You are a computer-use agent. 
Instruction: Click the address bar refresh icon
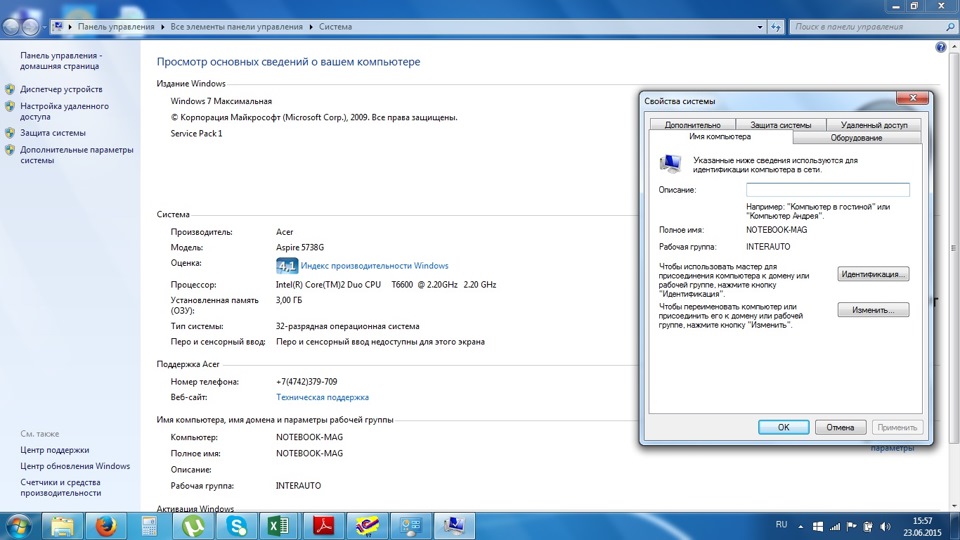pos(776,27)
